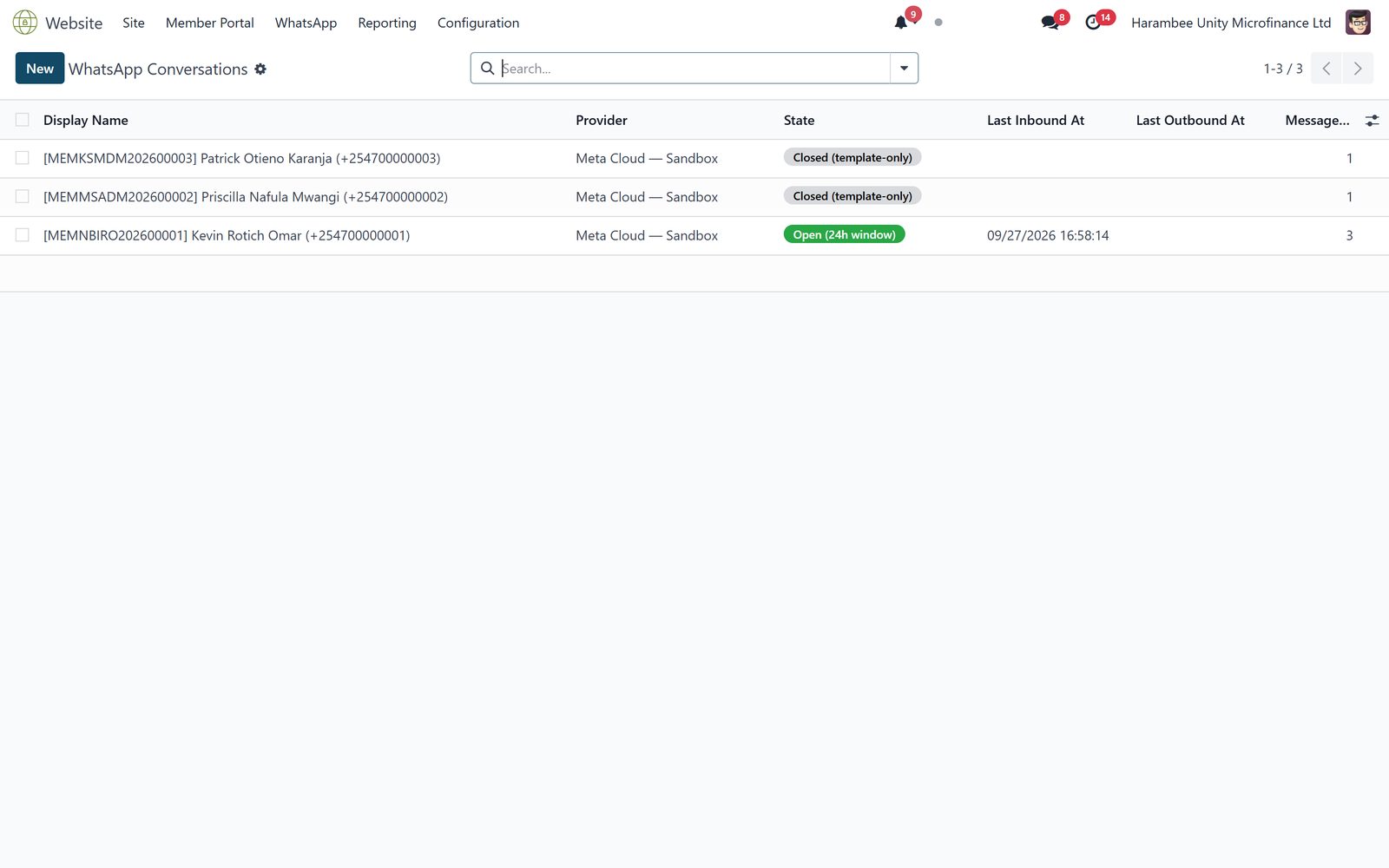1389x868 pixels.
Task: Open the Member Portal menu
Action: click(210, 23)
